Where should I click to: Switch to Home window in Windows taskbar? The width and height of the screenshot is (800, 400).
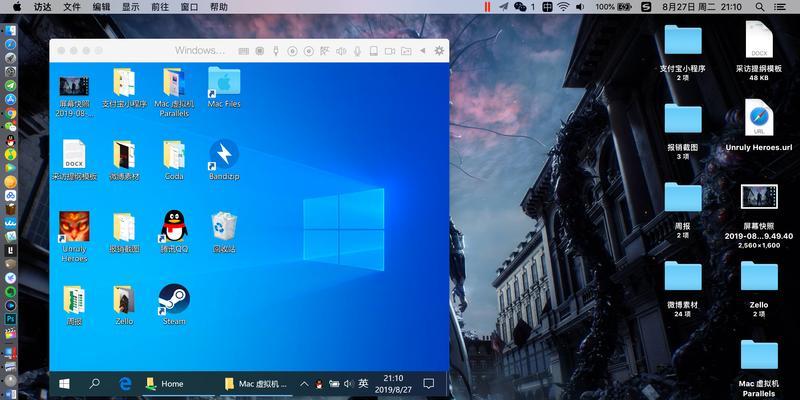[x=176, y=384]
